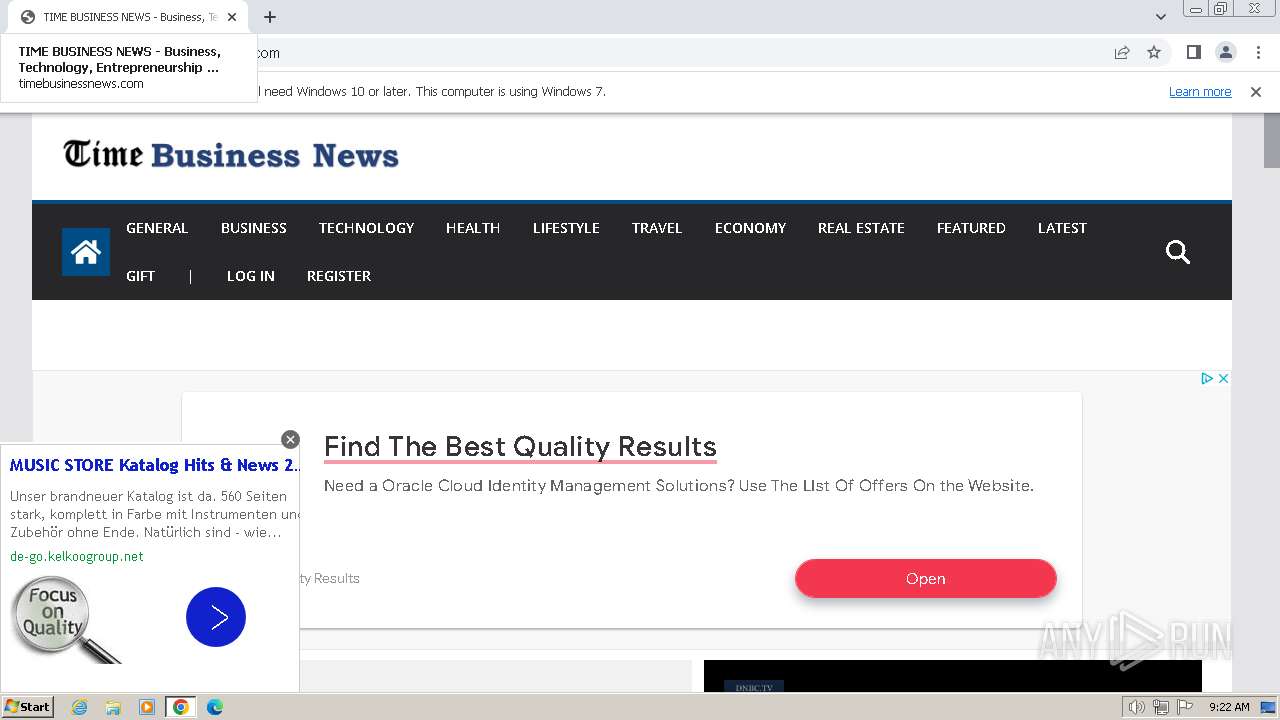The height and width of the screenshot is (720, 1280).
Task: Launch Internet Explorer from taskbar
Action: click(x=79, y=707)
